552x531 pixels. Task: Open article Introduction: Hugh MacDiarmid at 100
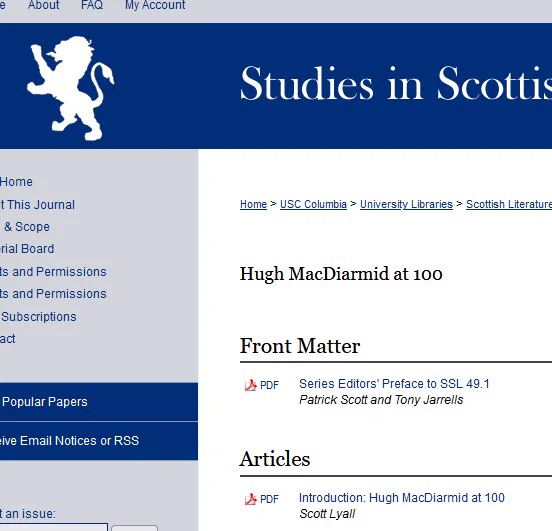[402, 498]
